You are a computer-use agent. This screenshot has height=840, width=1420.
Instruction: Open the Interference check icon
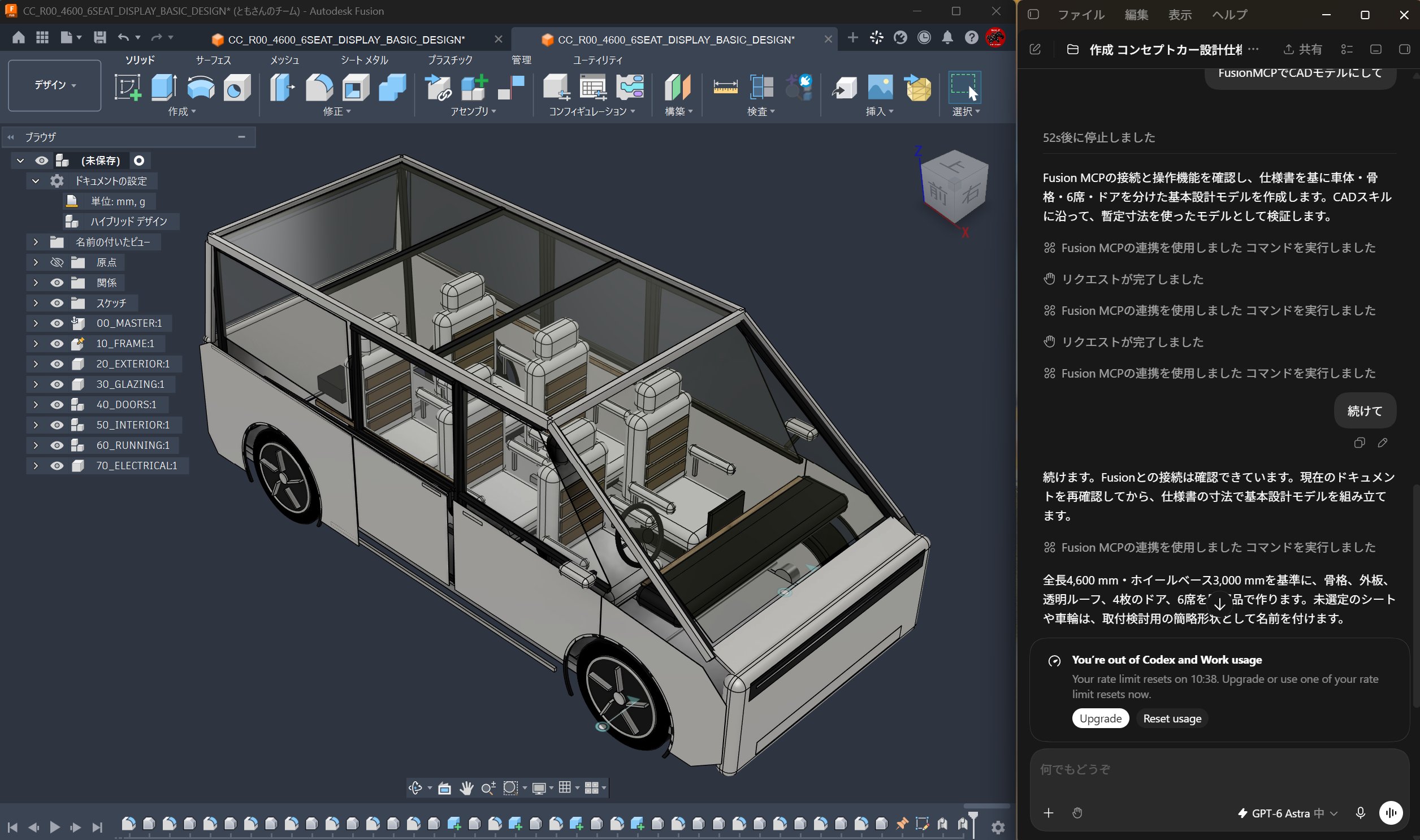762,88
